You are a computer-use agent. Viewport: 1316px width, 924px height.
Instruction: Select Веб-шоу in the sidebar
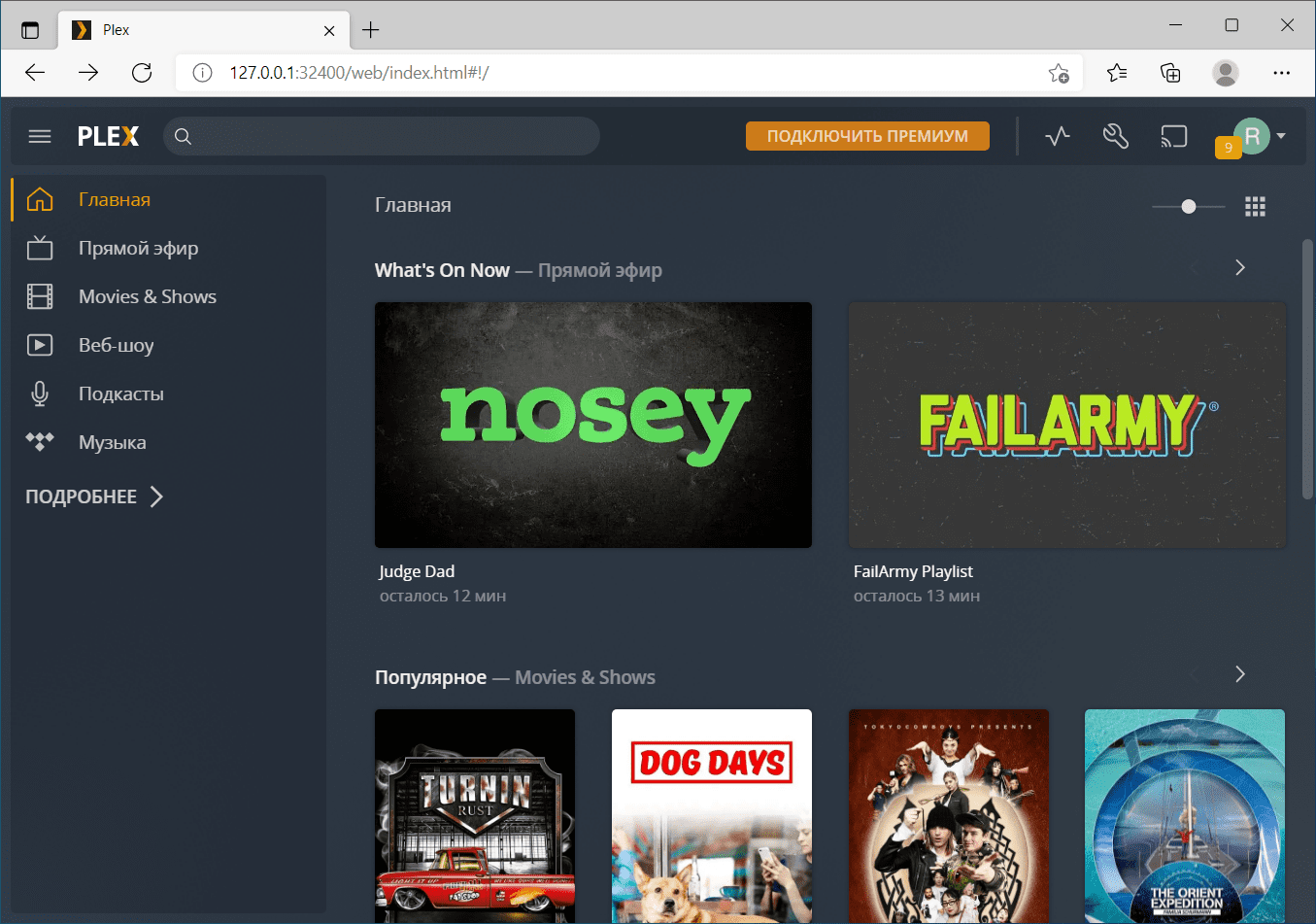pos(117,345)
